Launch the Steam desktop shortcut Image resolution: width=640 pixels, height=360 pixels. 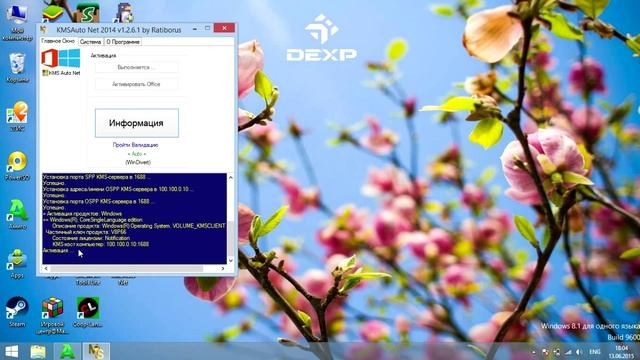click(17, 312)
